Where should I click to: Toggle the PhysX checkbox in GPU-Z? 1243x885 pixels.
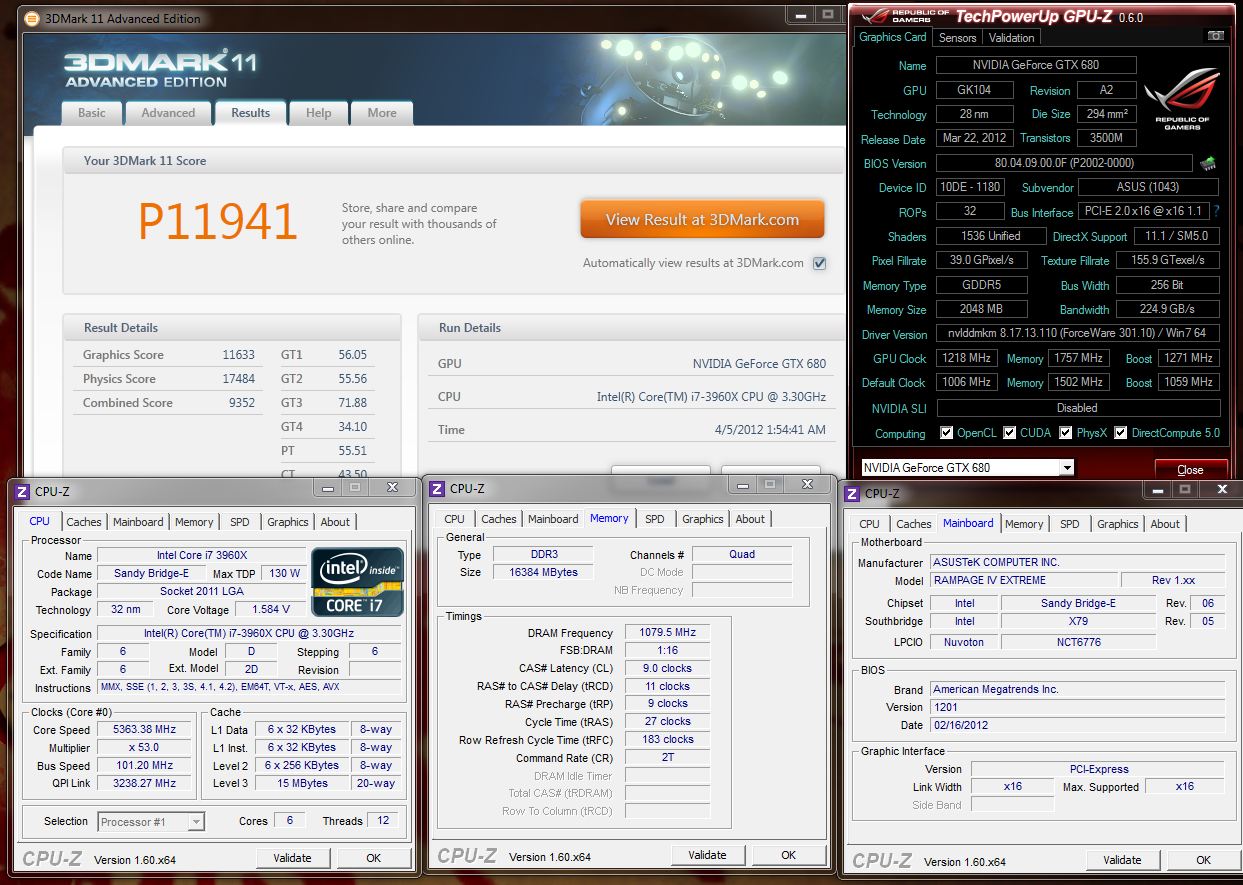pos(1066,433)
